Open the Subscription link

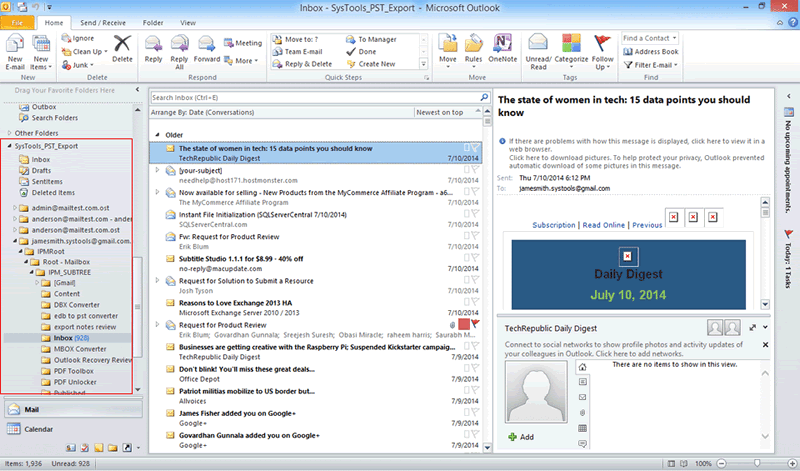coord(554,225)
